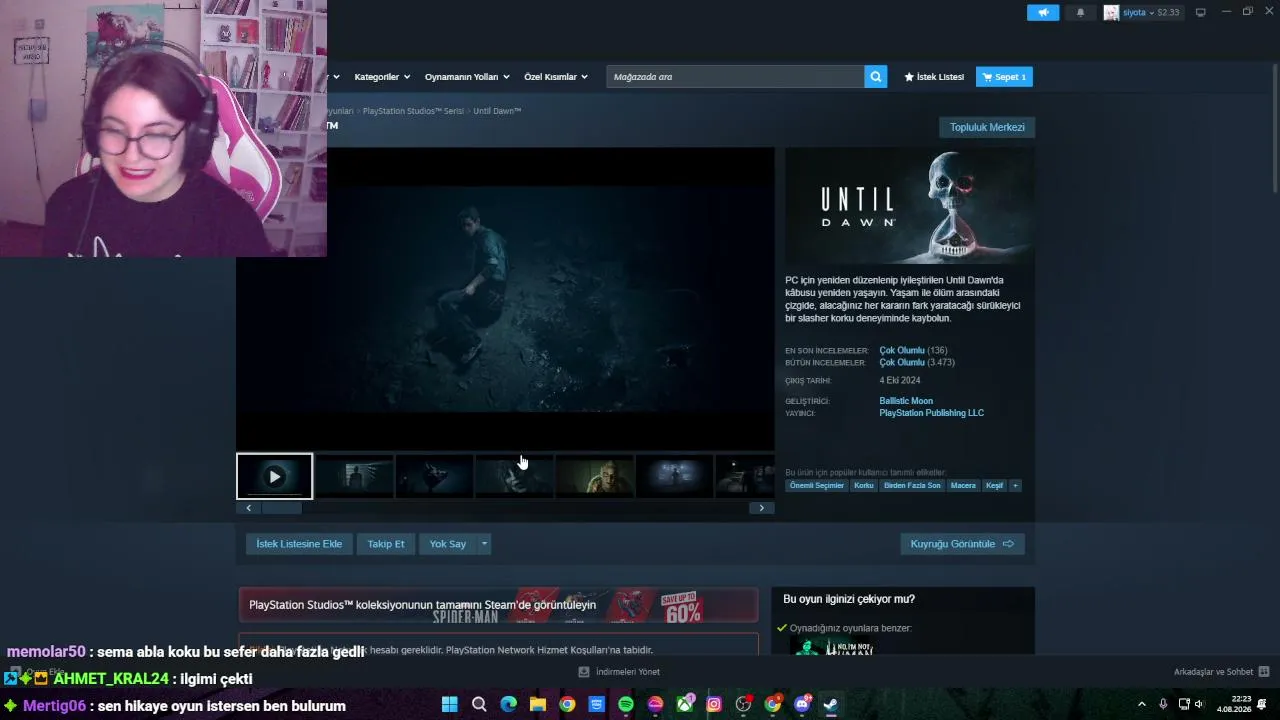Open PlayStation Publishing LLC publisher link
The width and height of the screenshot is (1280, 720).
pyautogui.click(x=932, y=413)
